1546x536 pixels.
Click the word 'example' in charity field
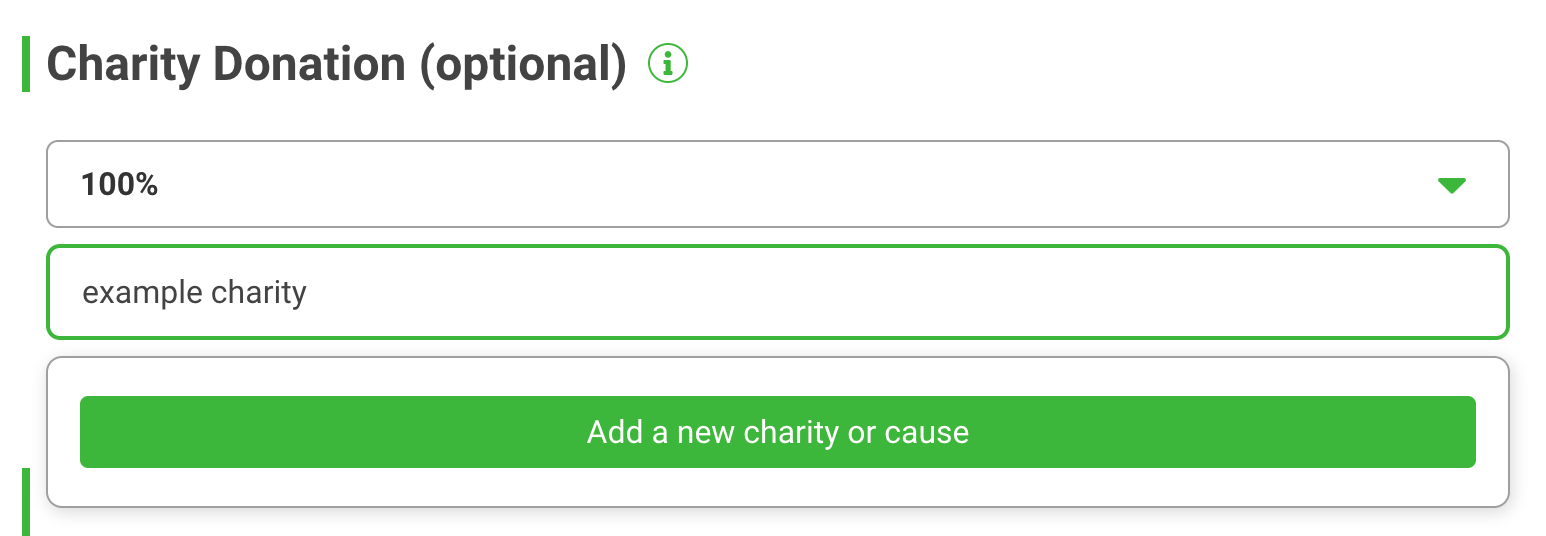tap(144, 293)
